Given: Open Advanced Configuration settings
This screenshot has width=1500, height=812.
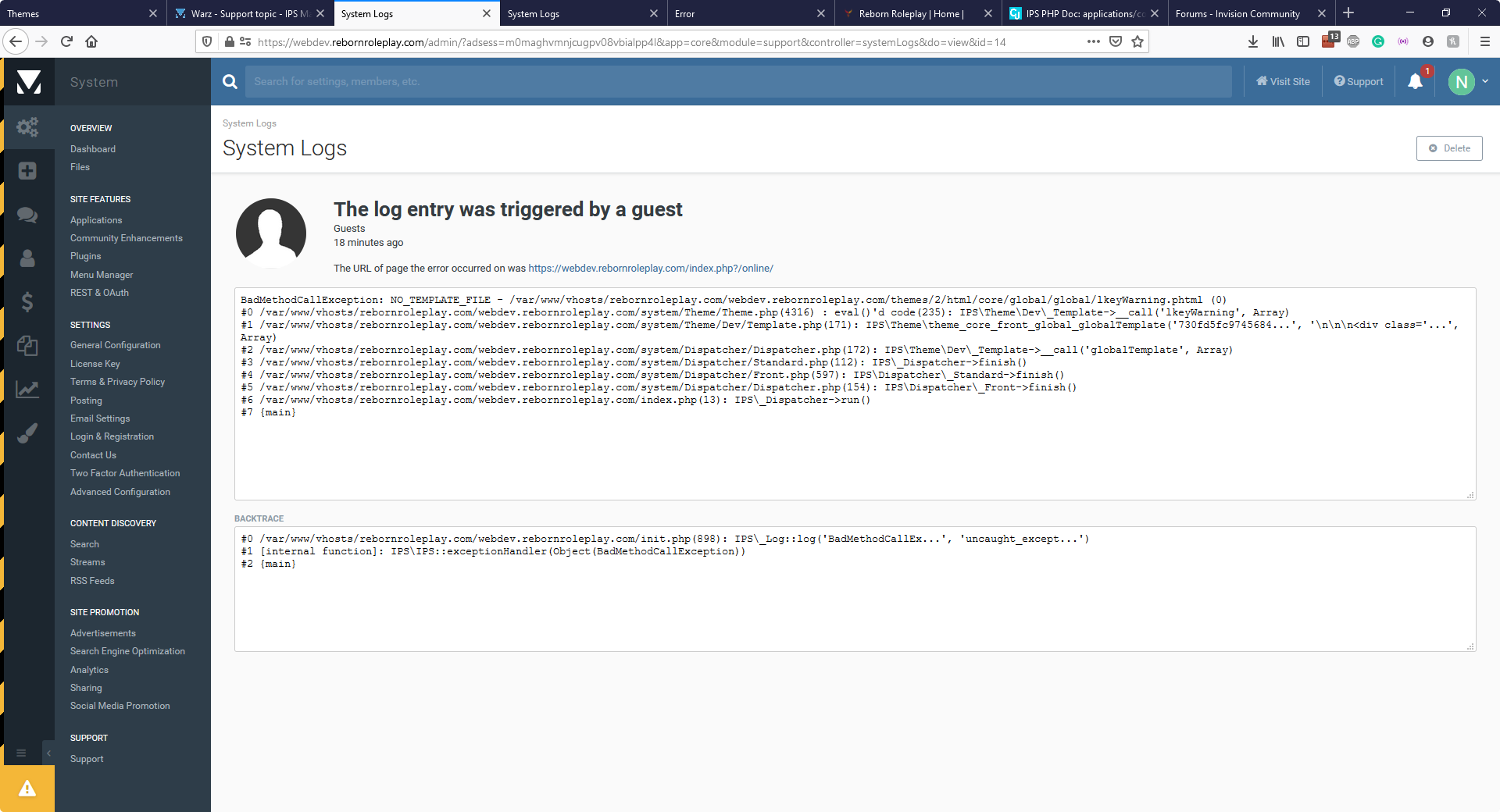Looking at the screenshot, I should point(120,492).
